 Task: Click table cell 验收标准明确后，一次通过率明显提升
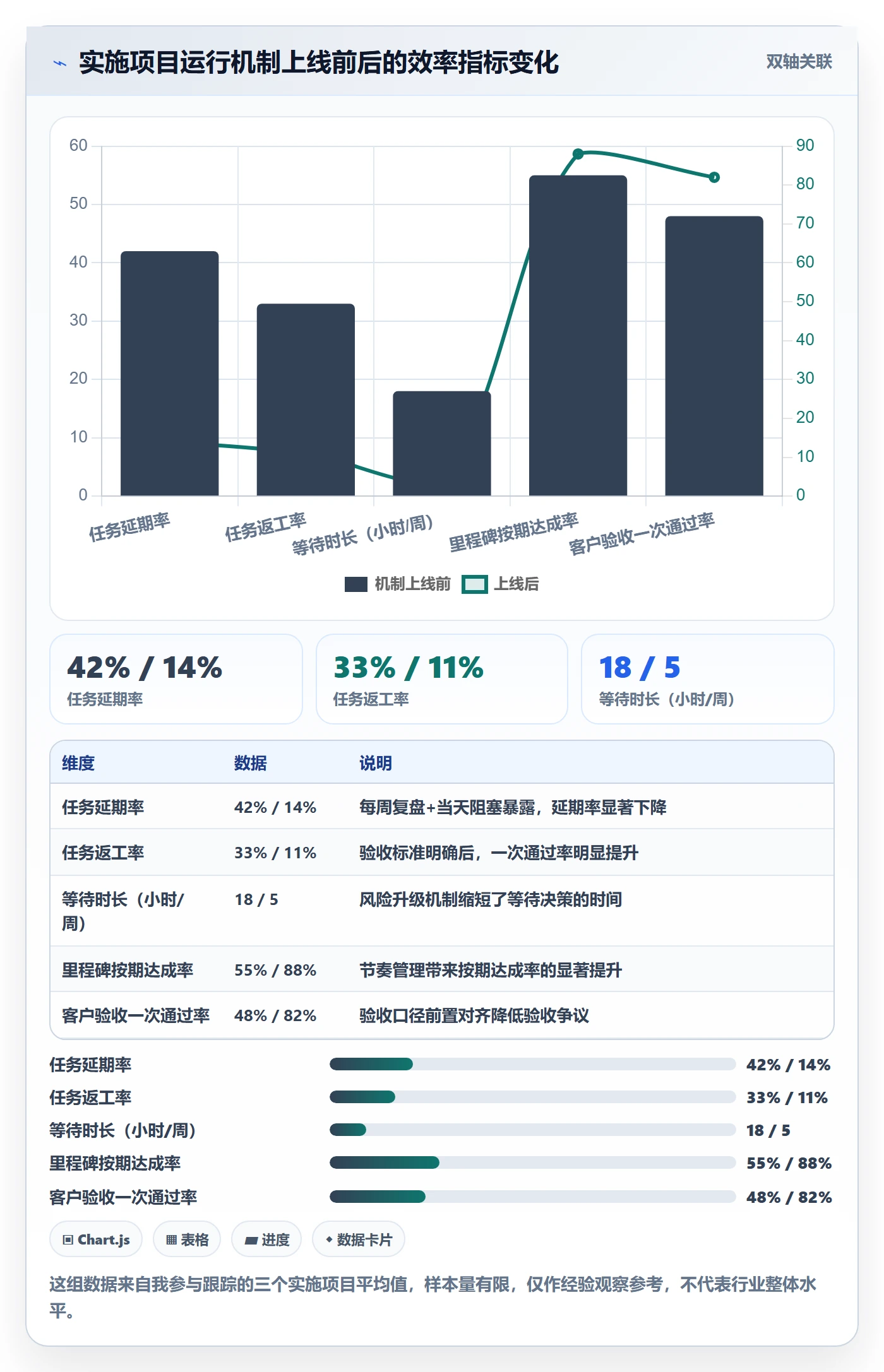click(499, 853)
